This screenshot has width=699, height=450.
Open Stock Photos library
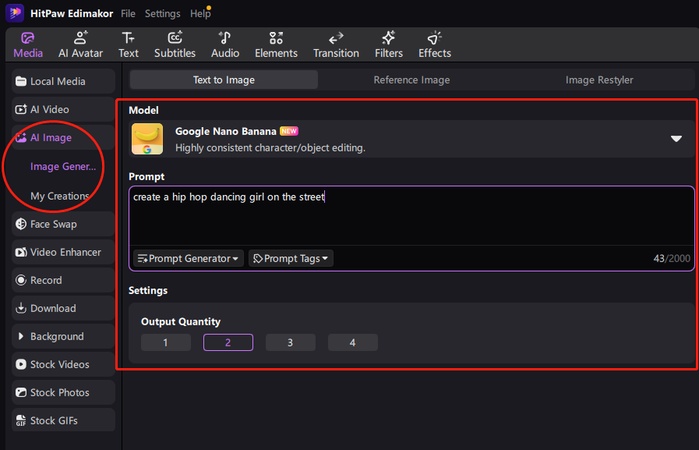63,392
